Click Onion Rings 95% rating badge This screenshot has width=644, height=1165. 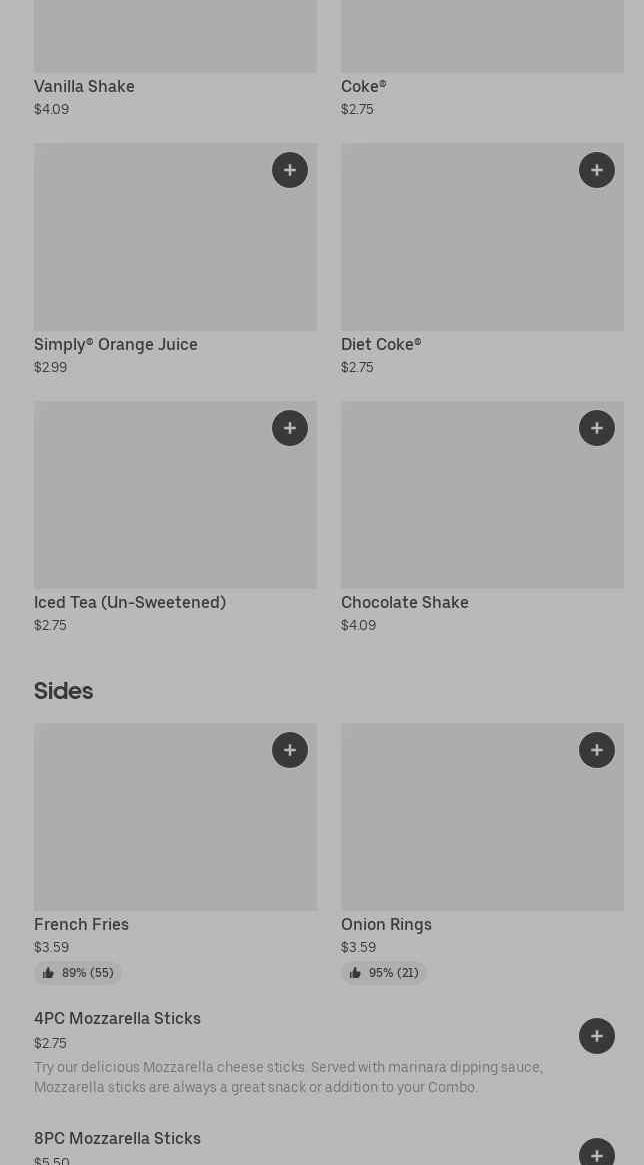pos(384,973)
